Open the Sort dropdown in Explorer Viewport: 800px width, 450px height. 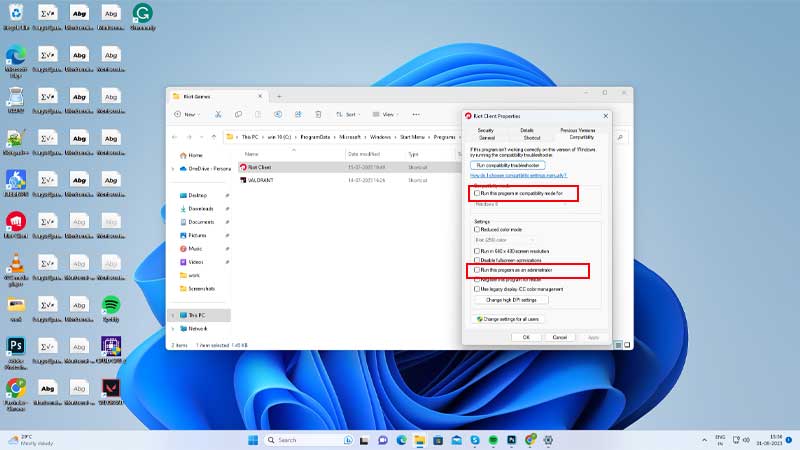pos(346,114)
